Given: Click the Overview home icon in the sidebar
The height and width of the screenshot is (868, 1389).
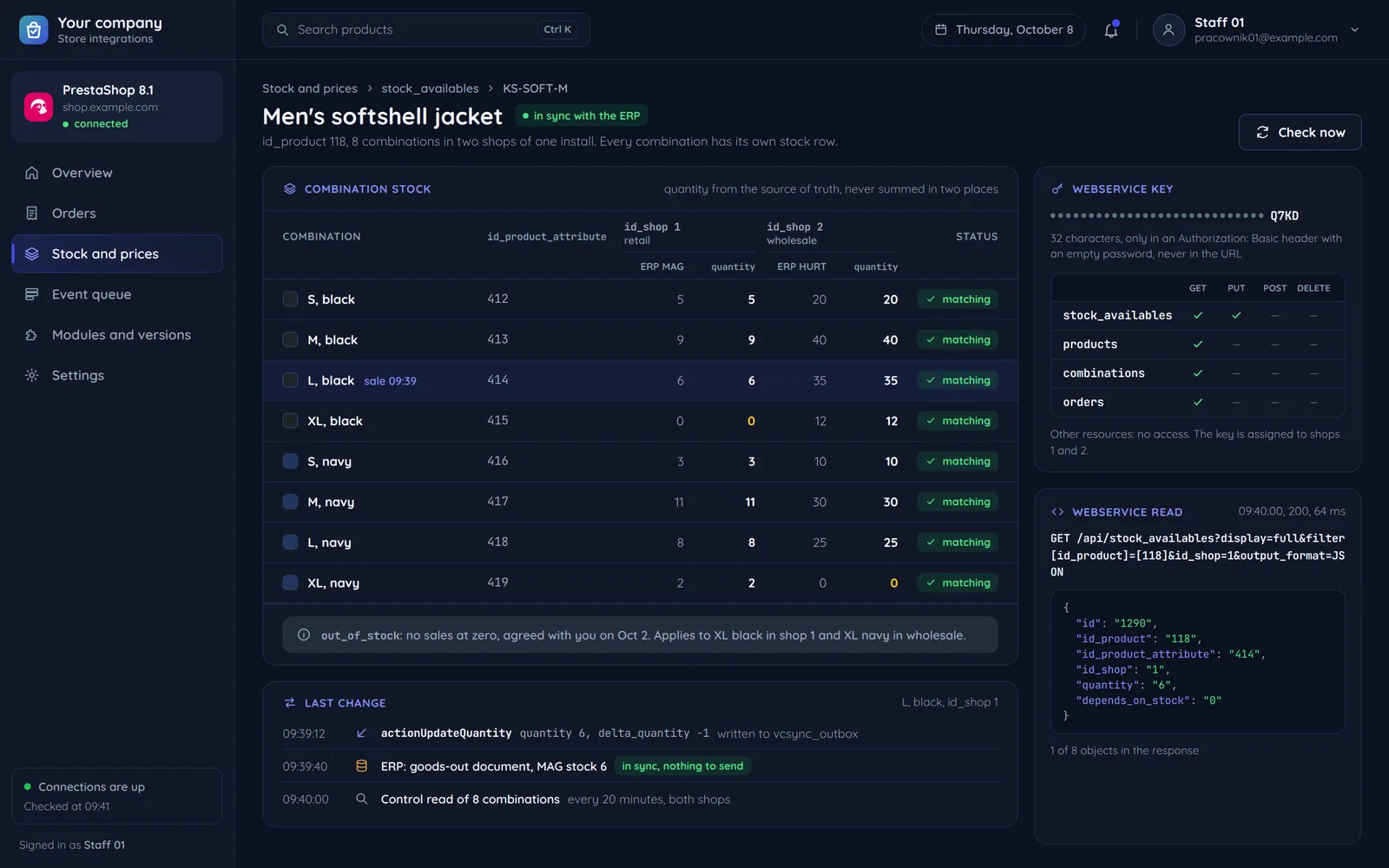Looking at the screenshot, I should 32,173.
